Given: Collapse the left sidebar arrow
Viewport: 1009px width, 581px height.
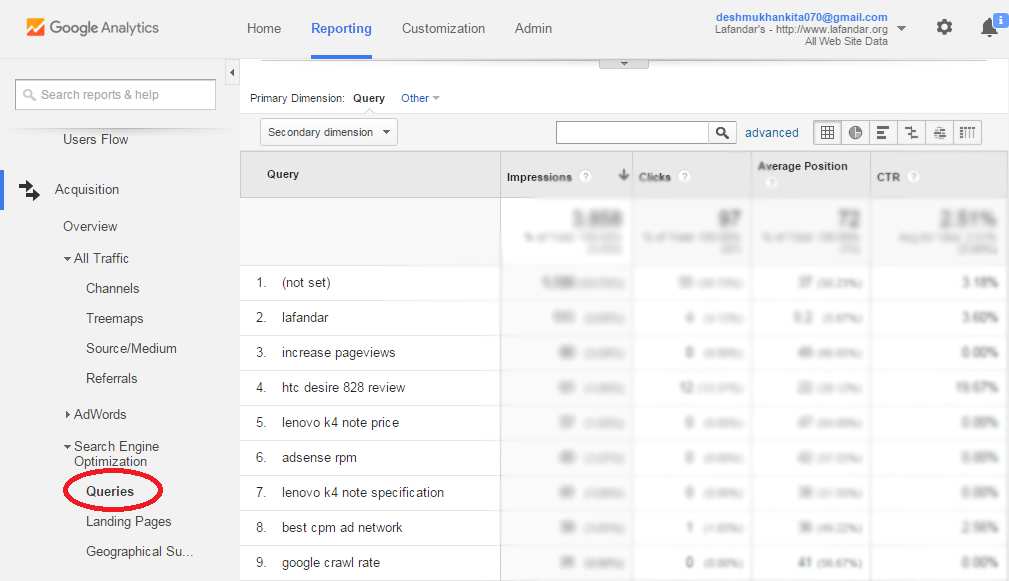Looking at the screenshot, I should 232,73.
